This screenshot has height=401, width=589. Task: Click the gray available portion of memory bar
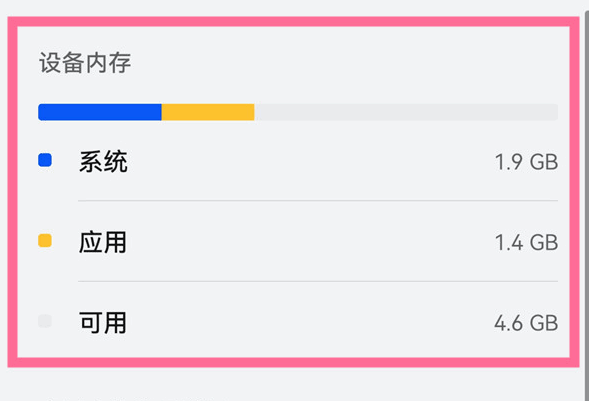[x=406, y=112]
